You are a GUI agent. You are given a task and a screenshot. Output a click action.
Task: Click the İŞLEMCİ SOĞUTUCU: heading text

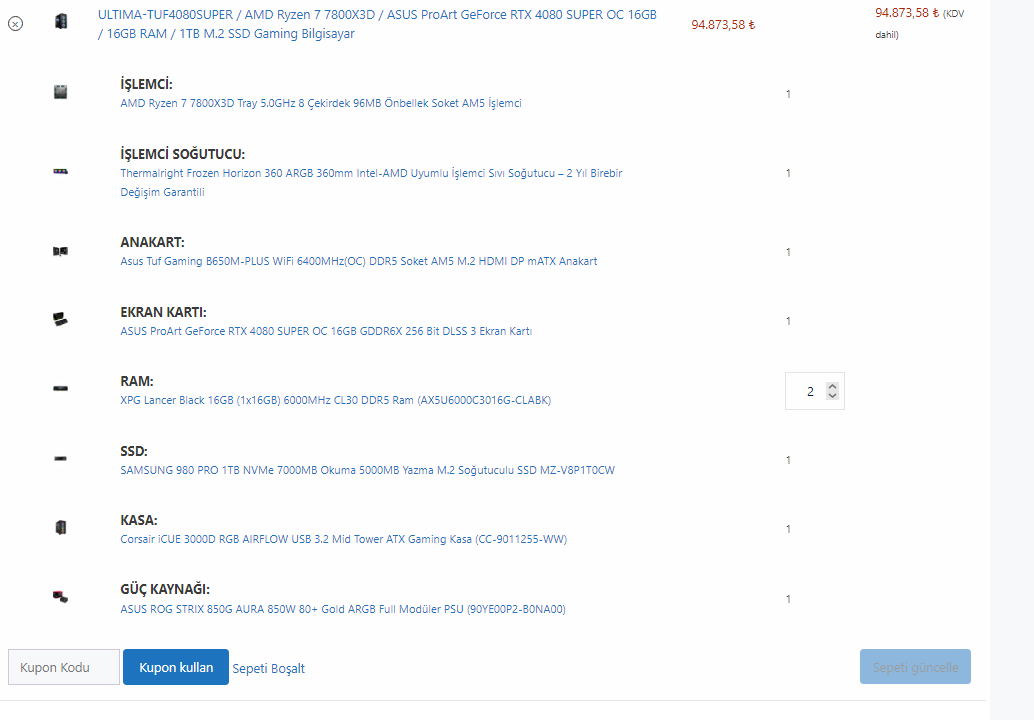coord(183,154)
